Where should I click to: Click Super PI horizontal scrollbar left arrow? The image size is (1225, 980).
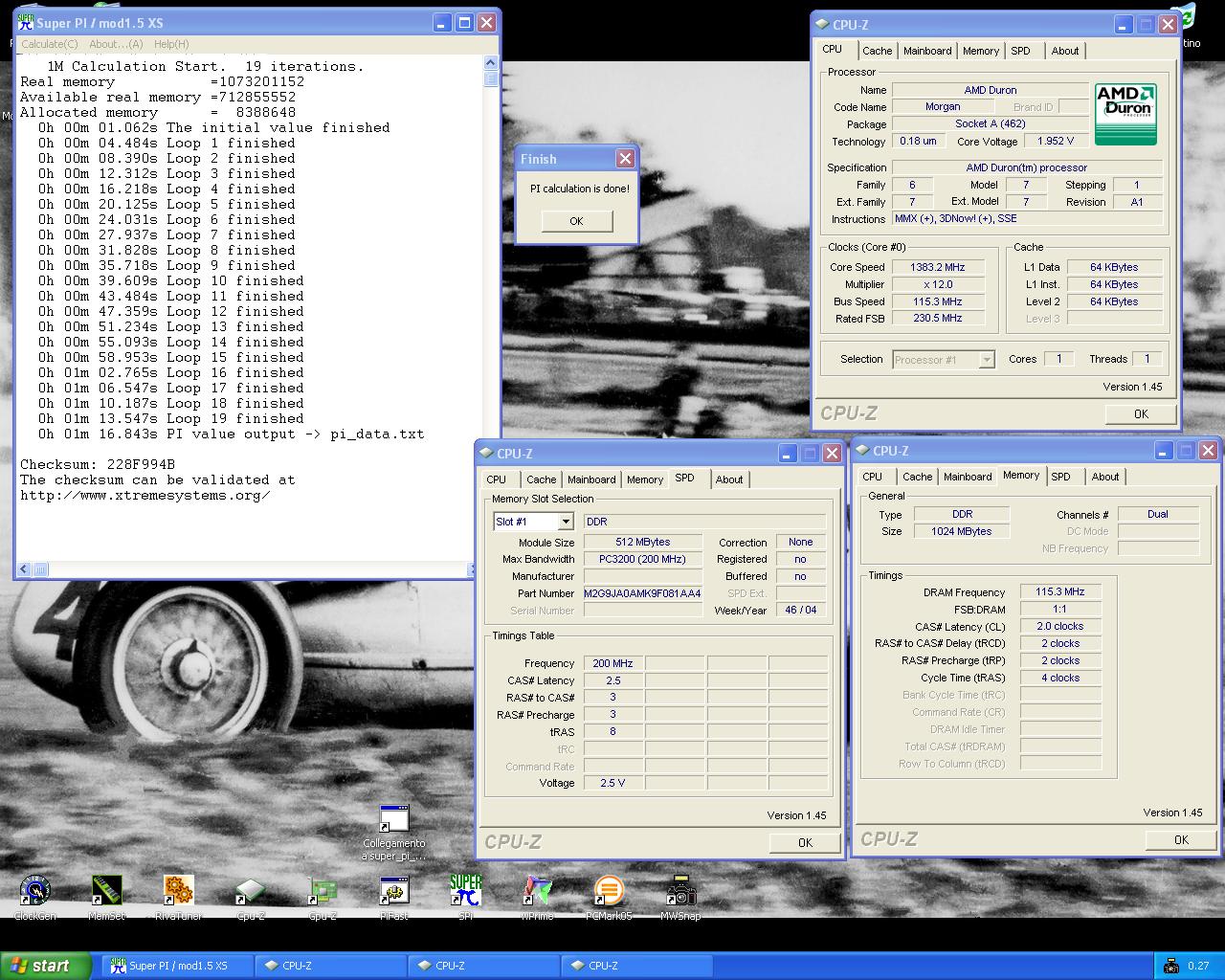coord(26,569)
